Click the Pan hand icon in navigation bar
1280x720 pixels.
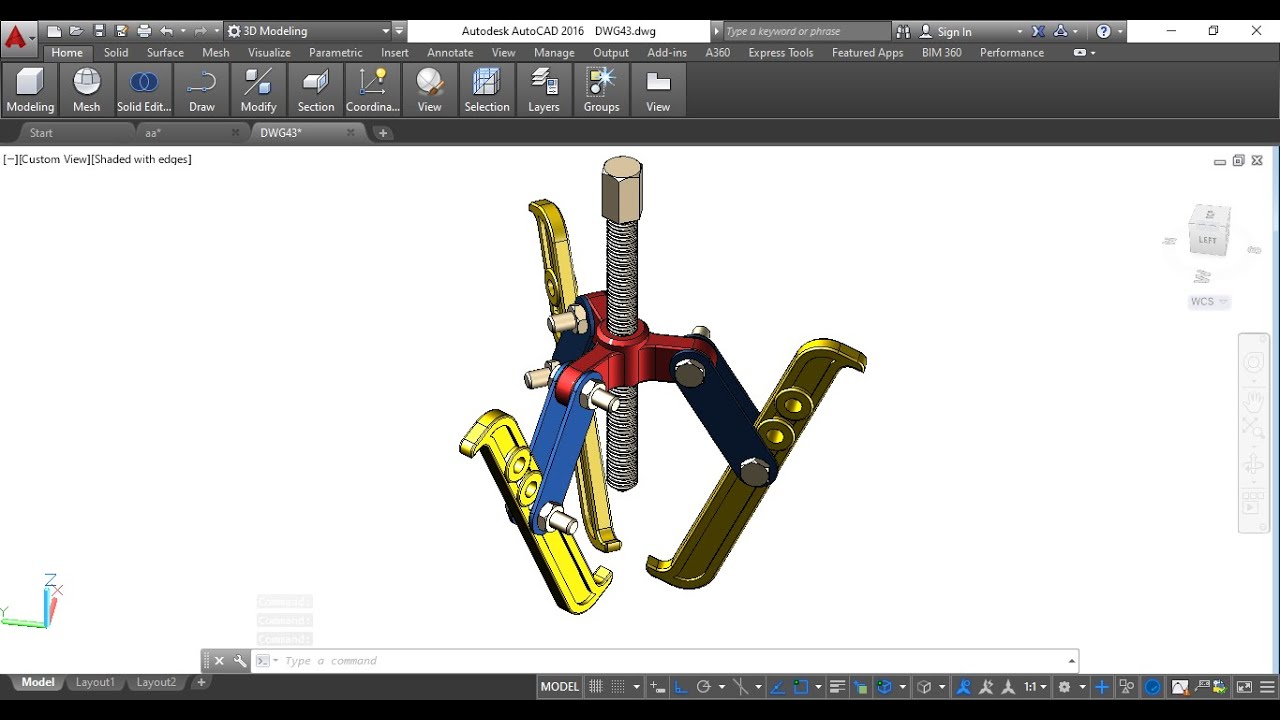click(x=1254, y=401)
